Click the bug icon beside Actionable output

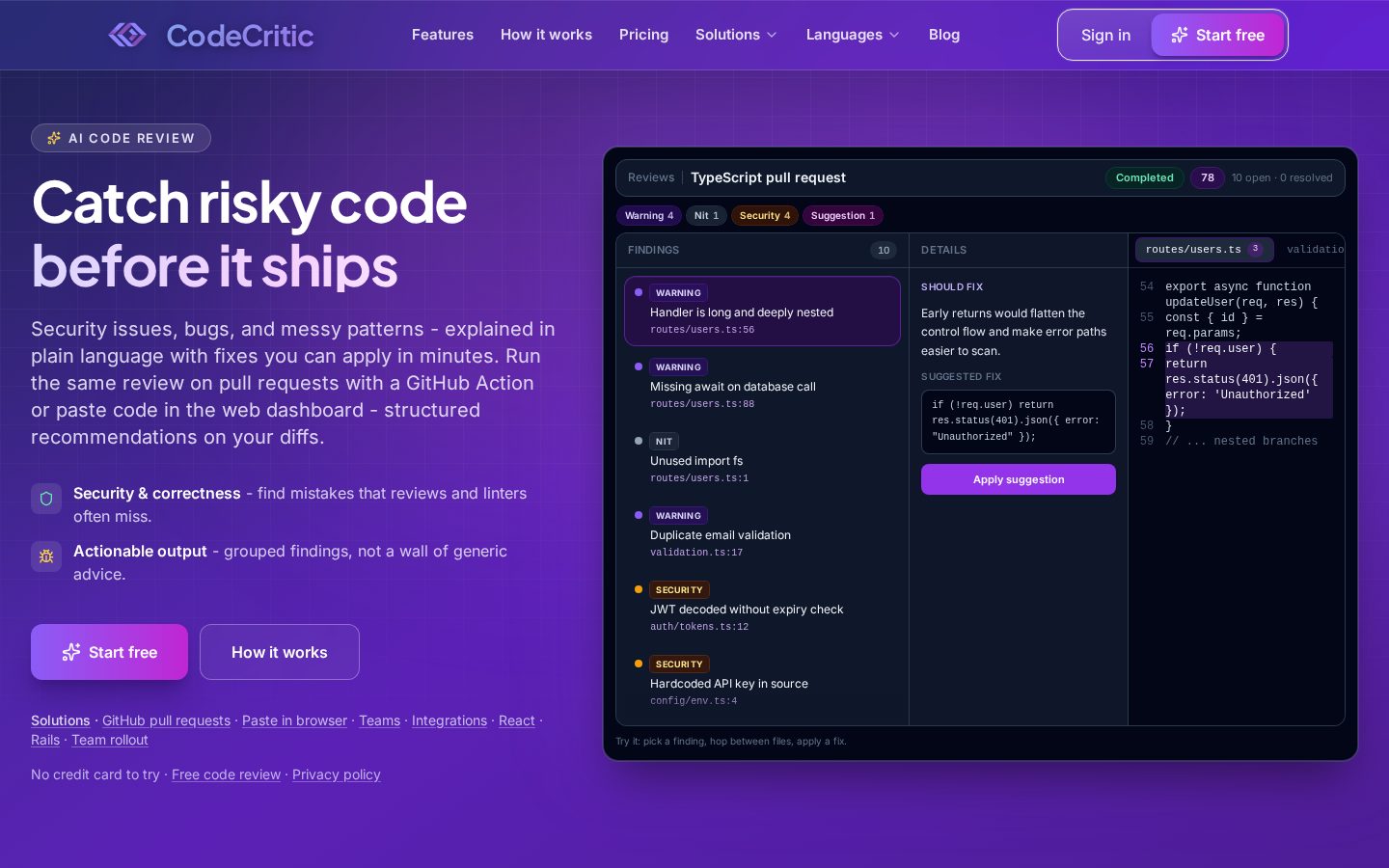[46, 556]
